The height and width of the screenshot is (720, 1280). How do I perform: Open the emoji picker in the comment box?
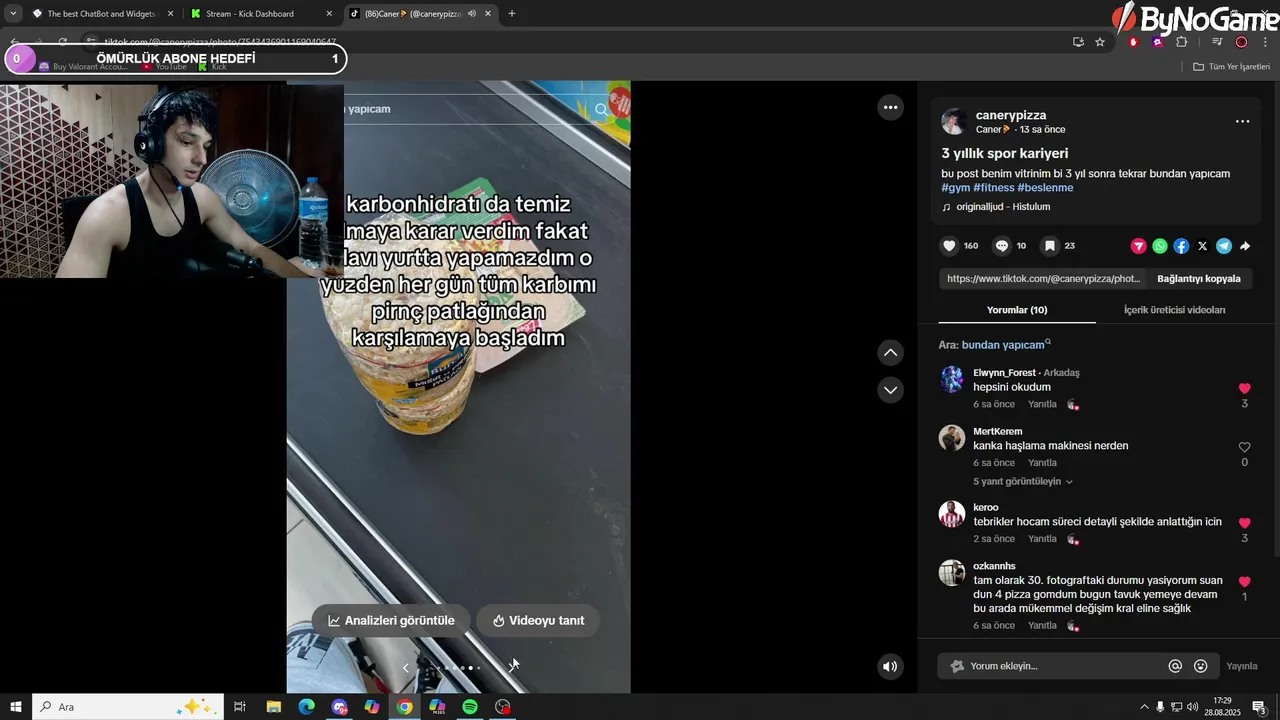pyautogui.click(x=1201, y=666)
